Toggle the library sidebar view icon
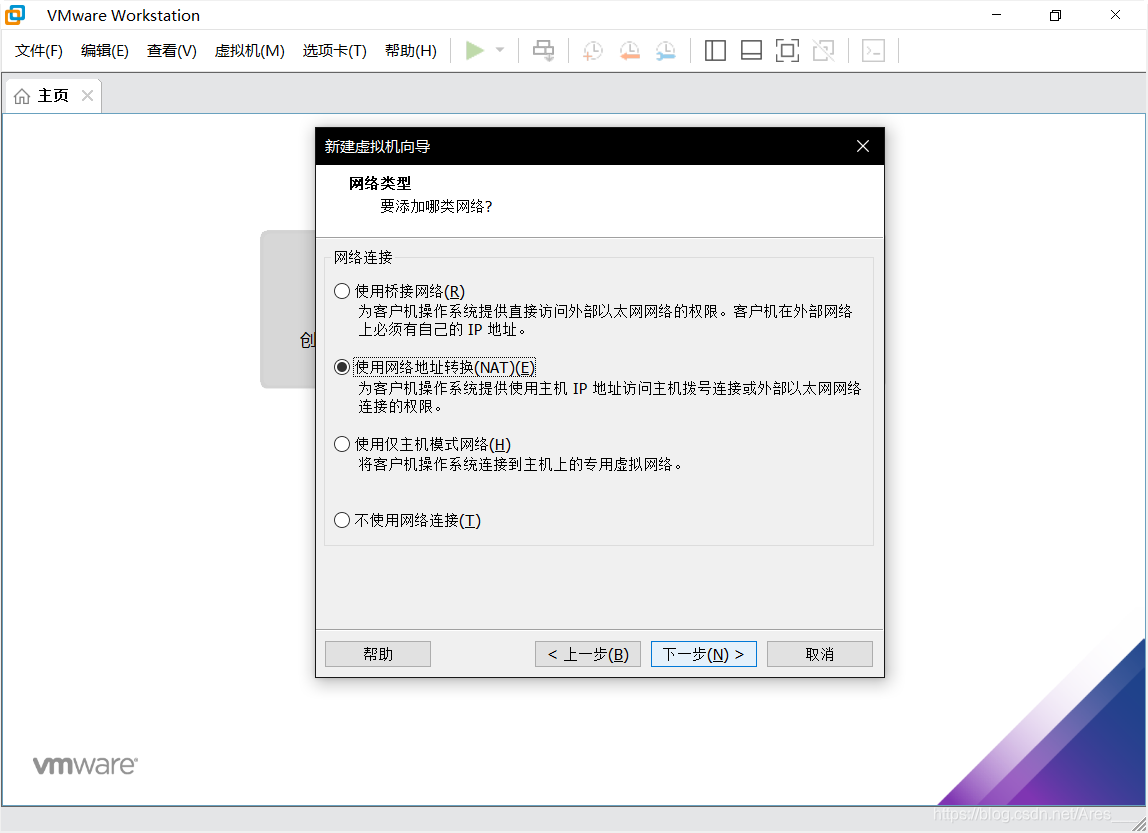Screen dimensions: 1148x833 715,51
